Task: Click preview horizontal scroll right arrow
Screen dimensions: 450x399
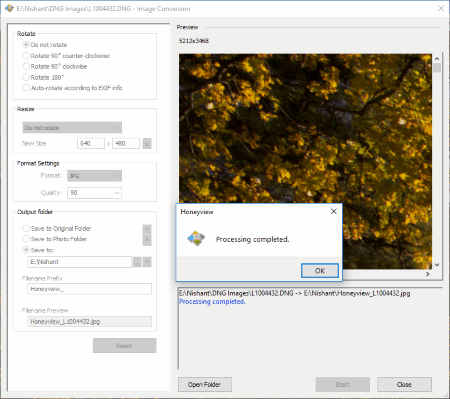Action: coord(428,274)
